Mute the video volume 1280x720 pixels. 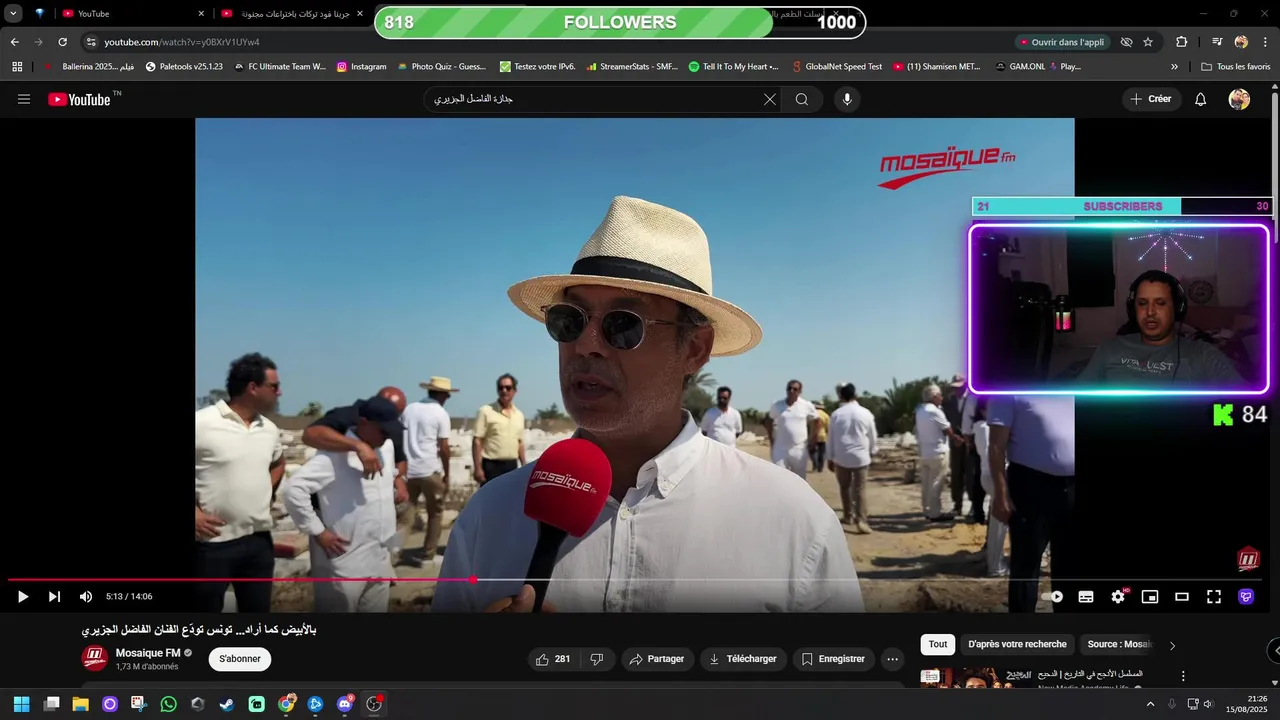86,597
